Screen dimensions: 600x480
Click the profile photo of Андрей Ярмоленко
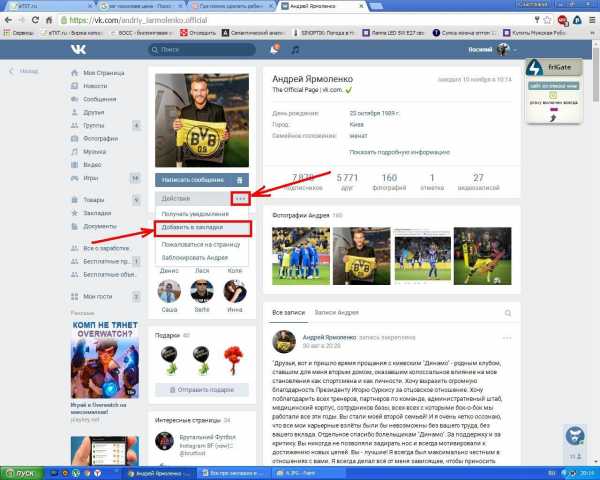(202, 120)
